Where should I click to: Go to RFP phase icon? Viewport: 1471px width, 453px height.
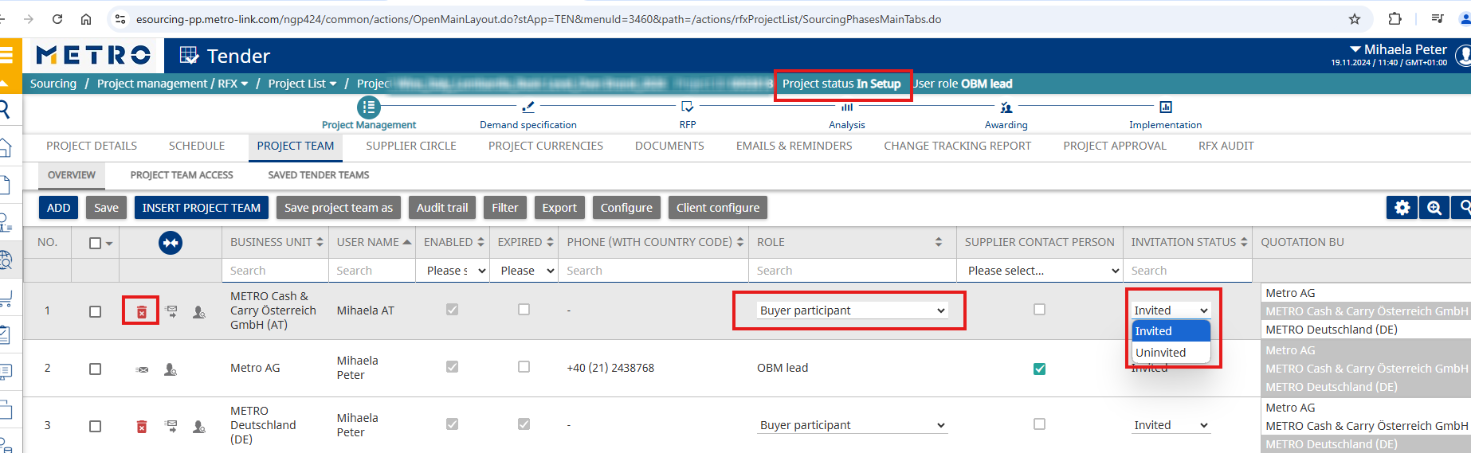click(687, 107)
